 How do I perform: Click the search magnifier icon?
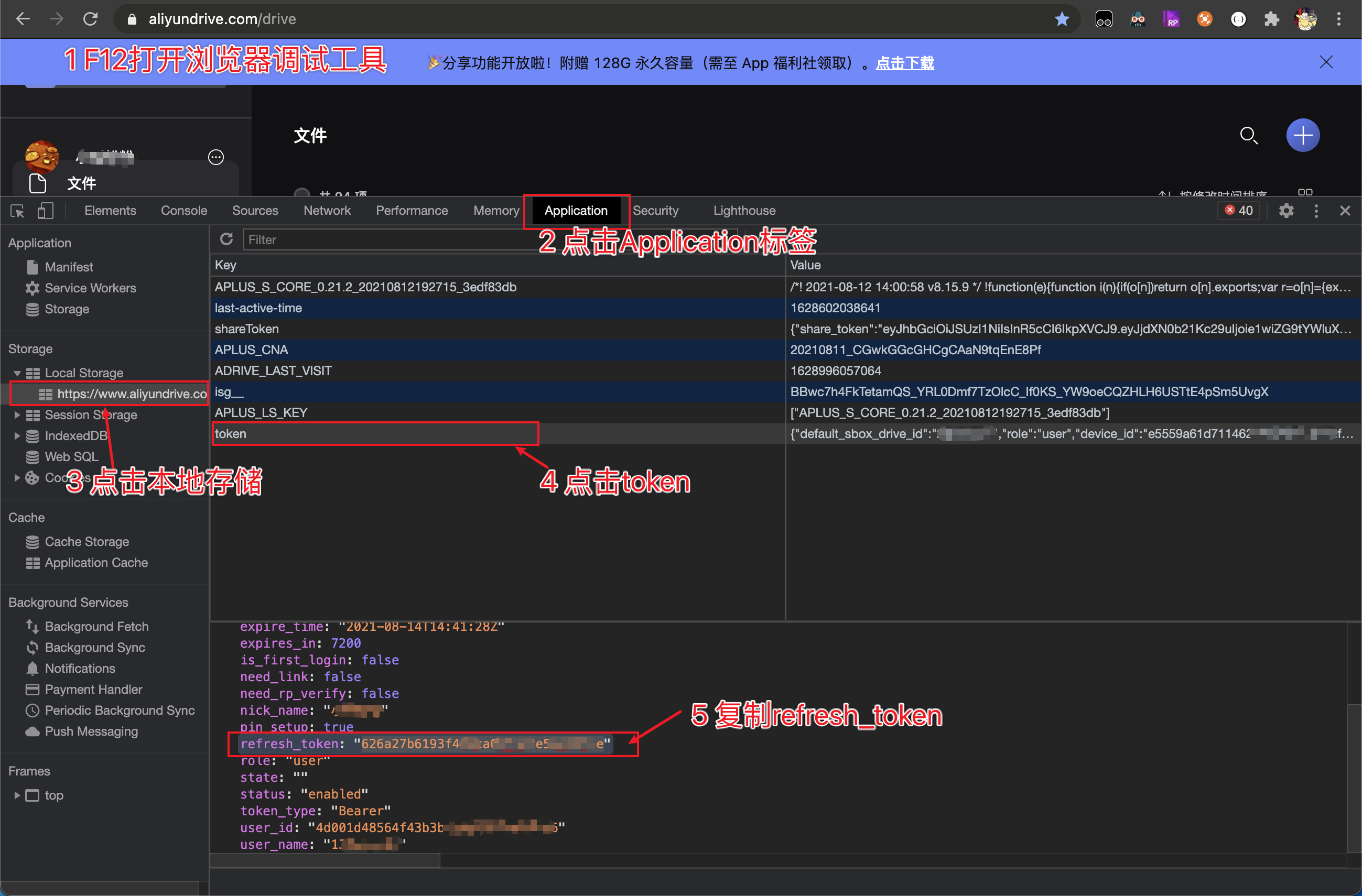(1248, 136)
